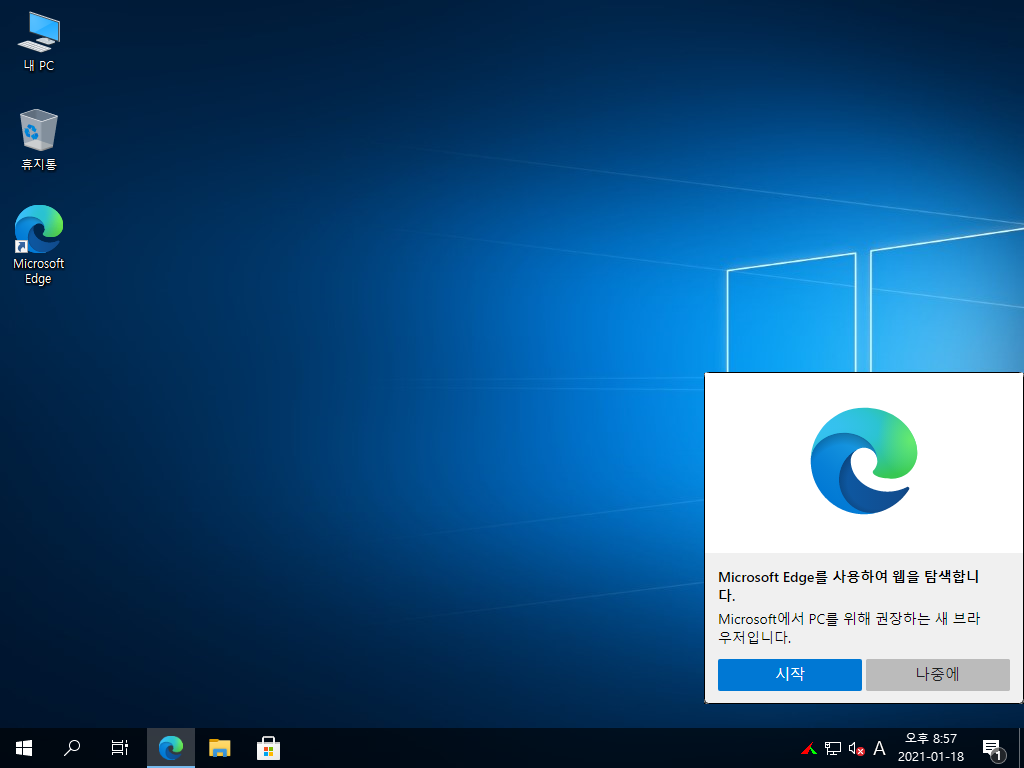Click the red-green tray application icon
This screenshot has width=1024, height=768.
(809, 748)
